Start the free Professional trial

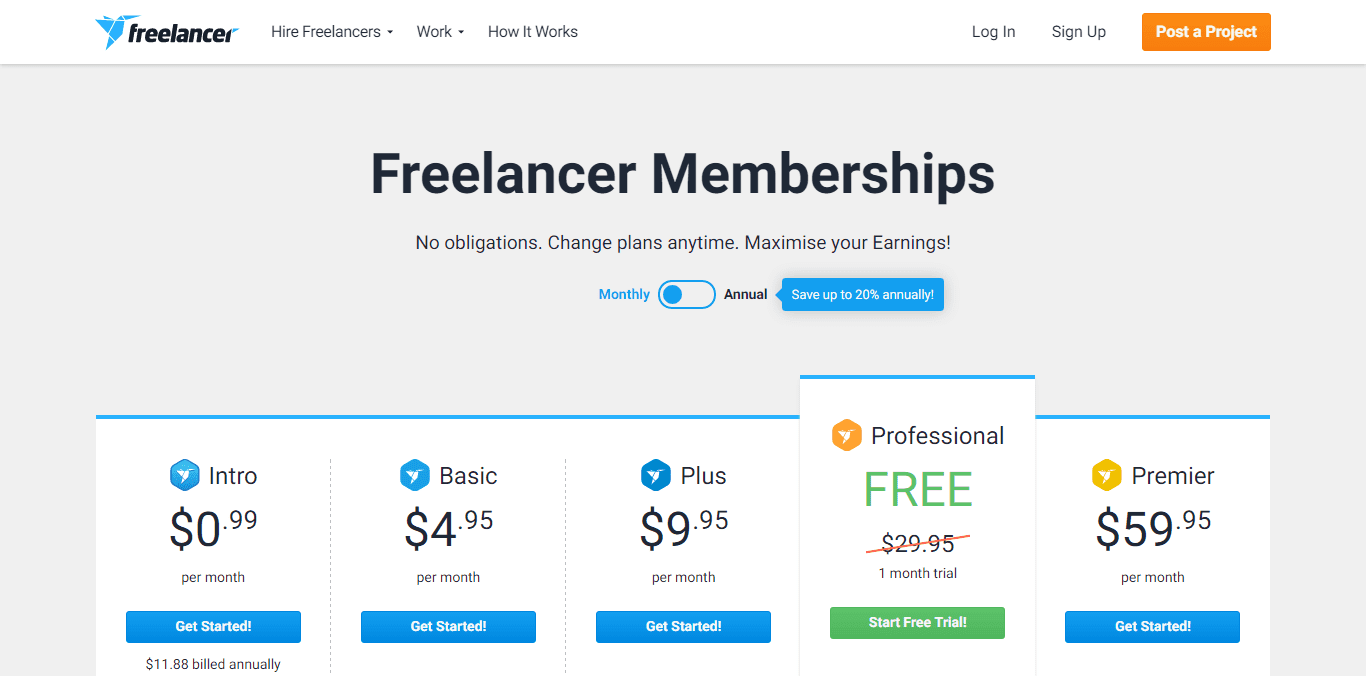pyautogui.click(x=917, y=622)
